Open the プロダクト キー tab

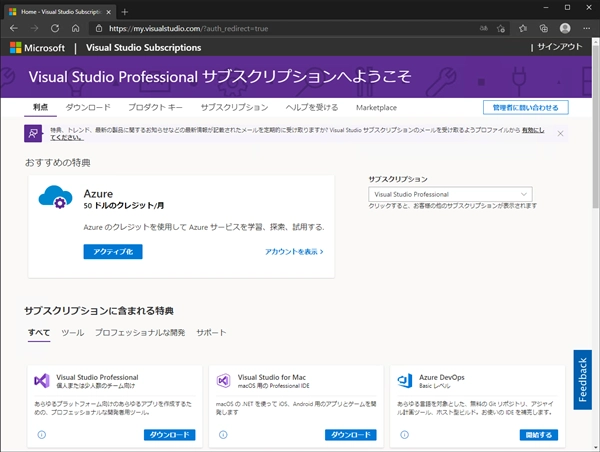pyautogui.click(x=155, y=107)
